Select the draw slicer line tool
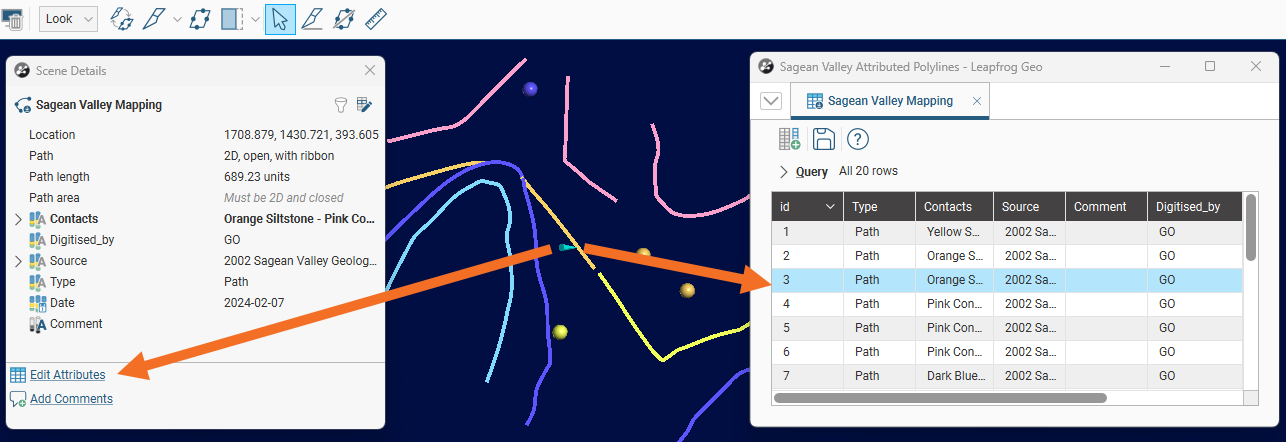This screenshot has height=442, width=1286. [153, 19]
